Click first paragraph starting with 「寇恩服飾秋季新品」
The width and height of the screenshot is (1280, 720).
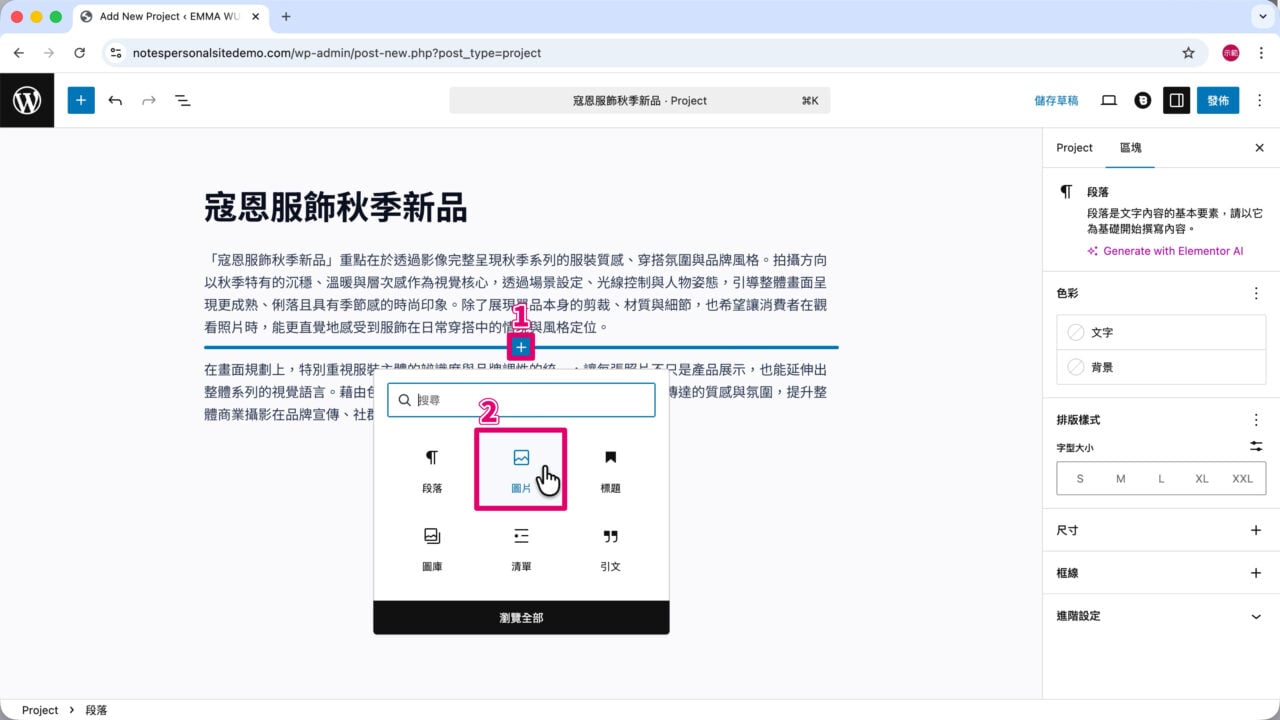click(x=516, y=293)
